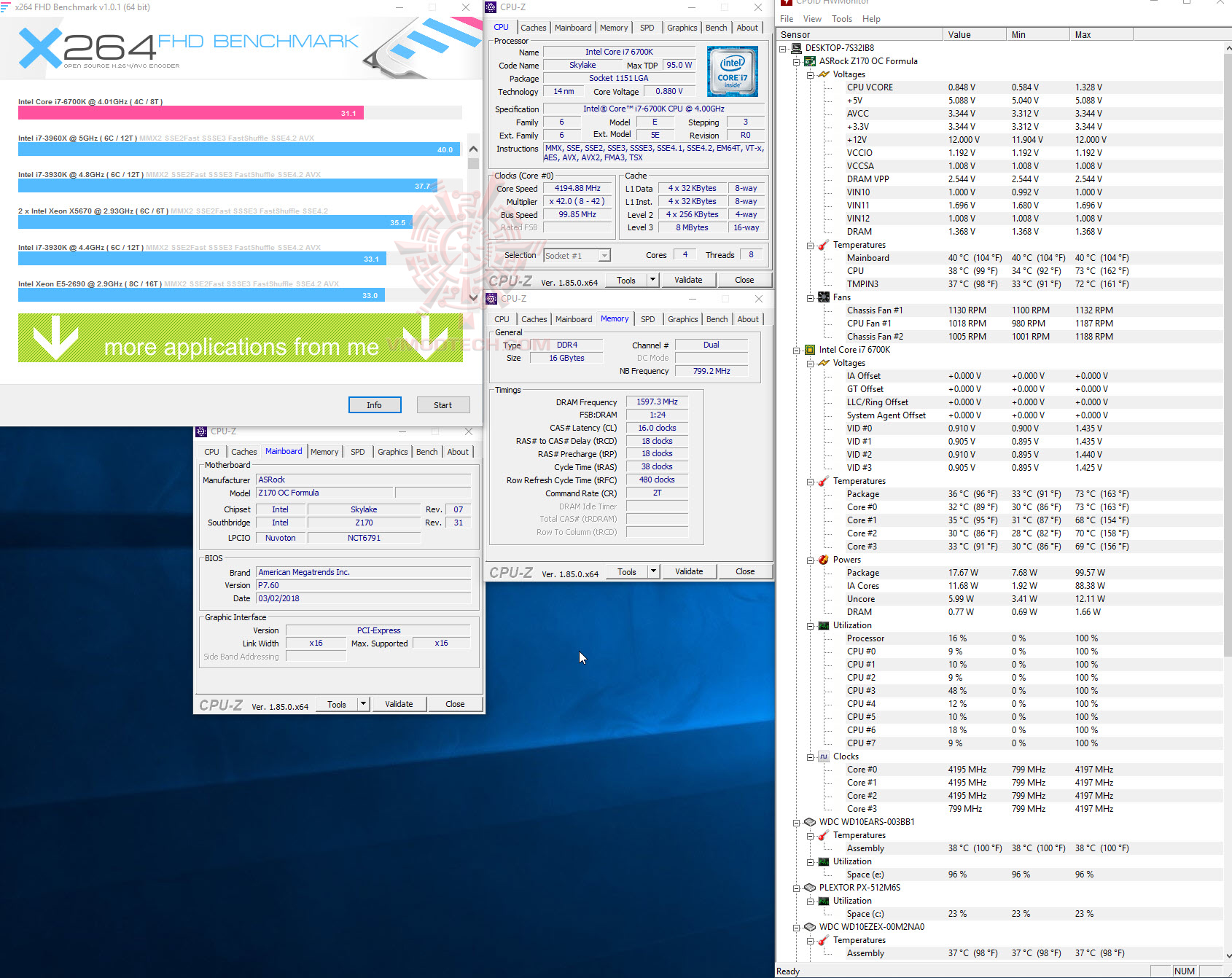The image size is (1232, 978).
Task: Click the PLEXTOR PX-512M6S drive icon
Action: (x=810, y=888)
